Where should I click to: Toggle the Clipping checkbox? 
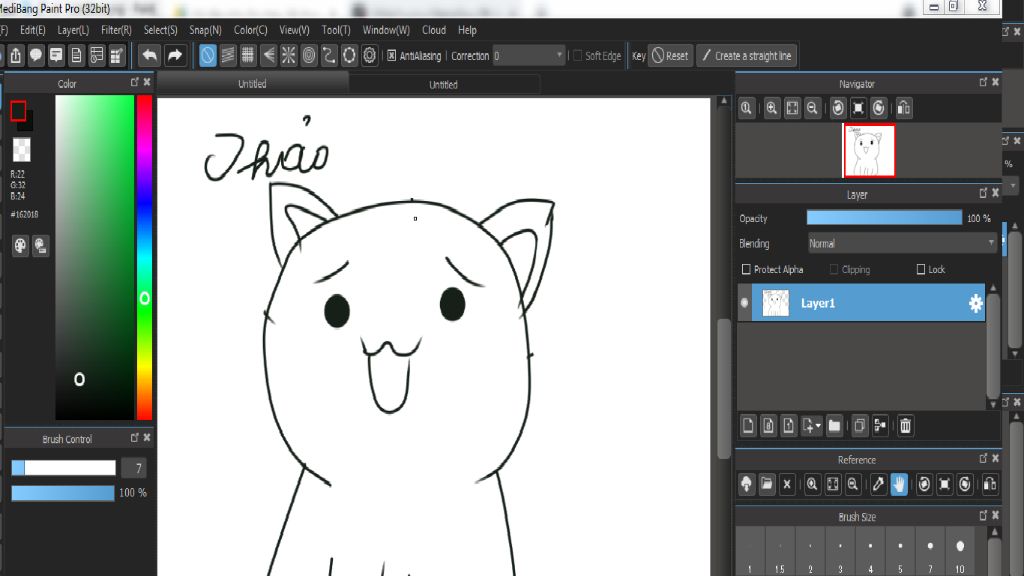click(x=834, y=269)
